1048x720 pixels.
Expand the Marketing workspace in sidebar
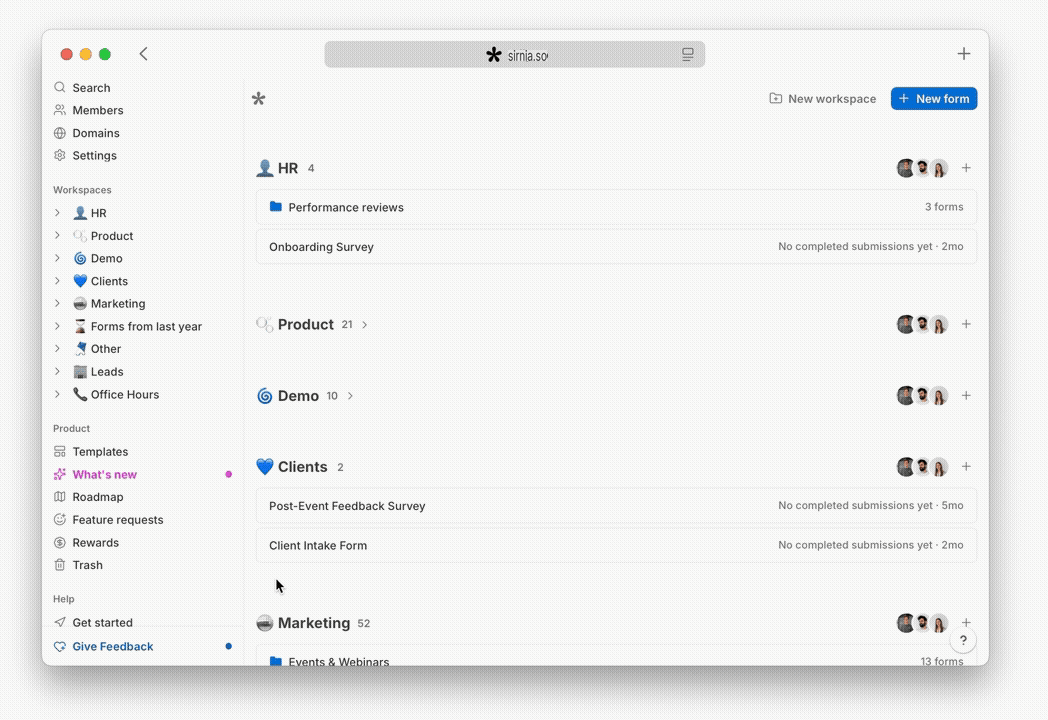click(57, 304)
